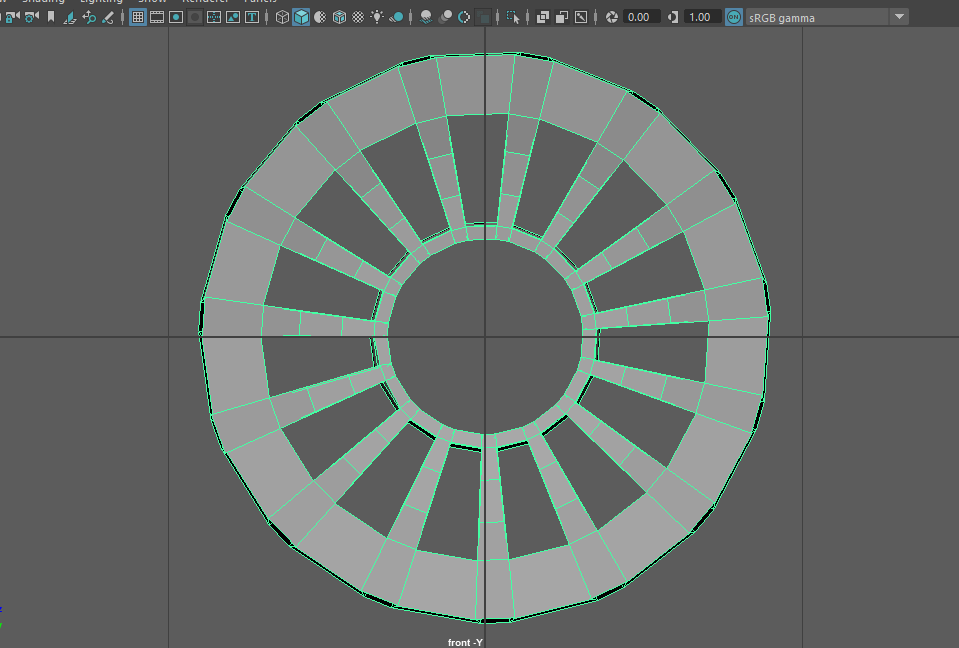Reset exposure using the aperture icon
The image size is (959, 648).
point(612,17)
